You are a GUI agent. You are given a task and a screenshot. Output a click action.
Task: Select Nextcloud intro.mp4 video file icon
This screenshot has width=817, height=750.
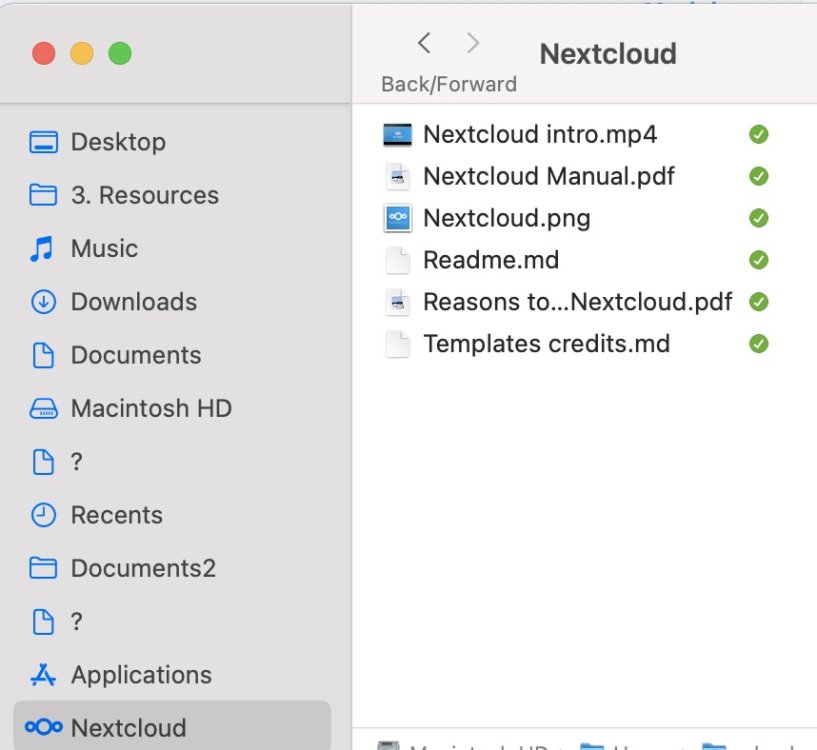[397, 134]
